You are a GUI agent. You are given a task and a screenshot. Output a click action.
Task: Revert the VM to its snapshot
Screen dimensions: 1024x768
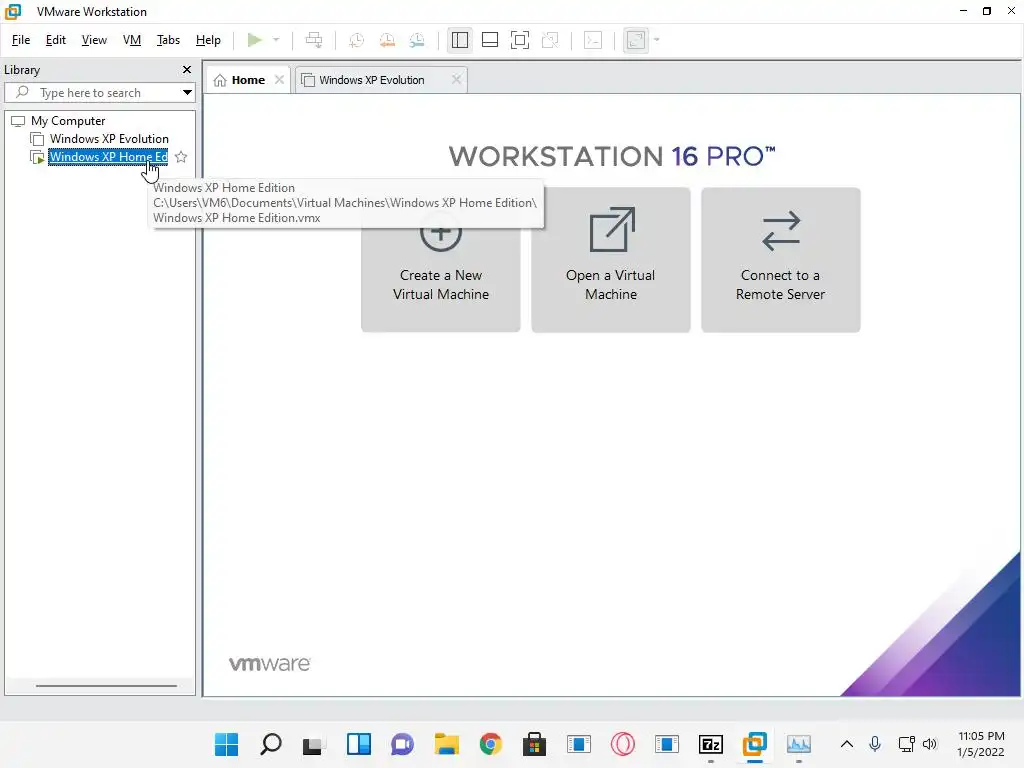point(387,40)
